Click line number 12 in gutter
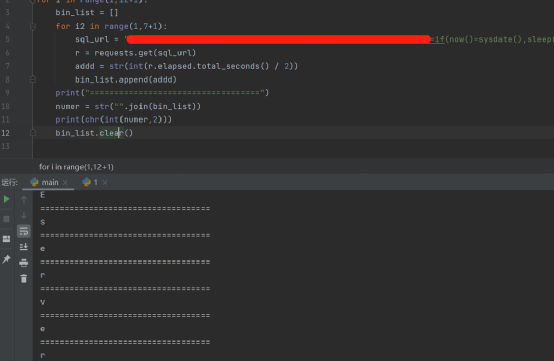The width and height of the screenshot is (554, 361). 5,133
